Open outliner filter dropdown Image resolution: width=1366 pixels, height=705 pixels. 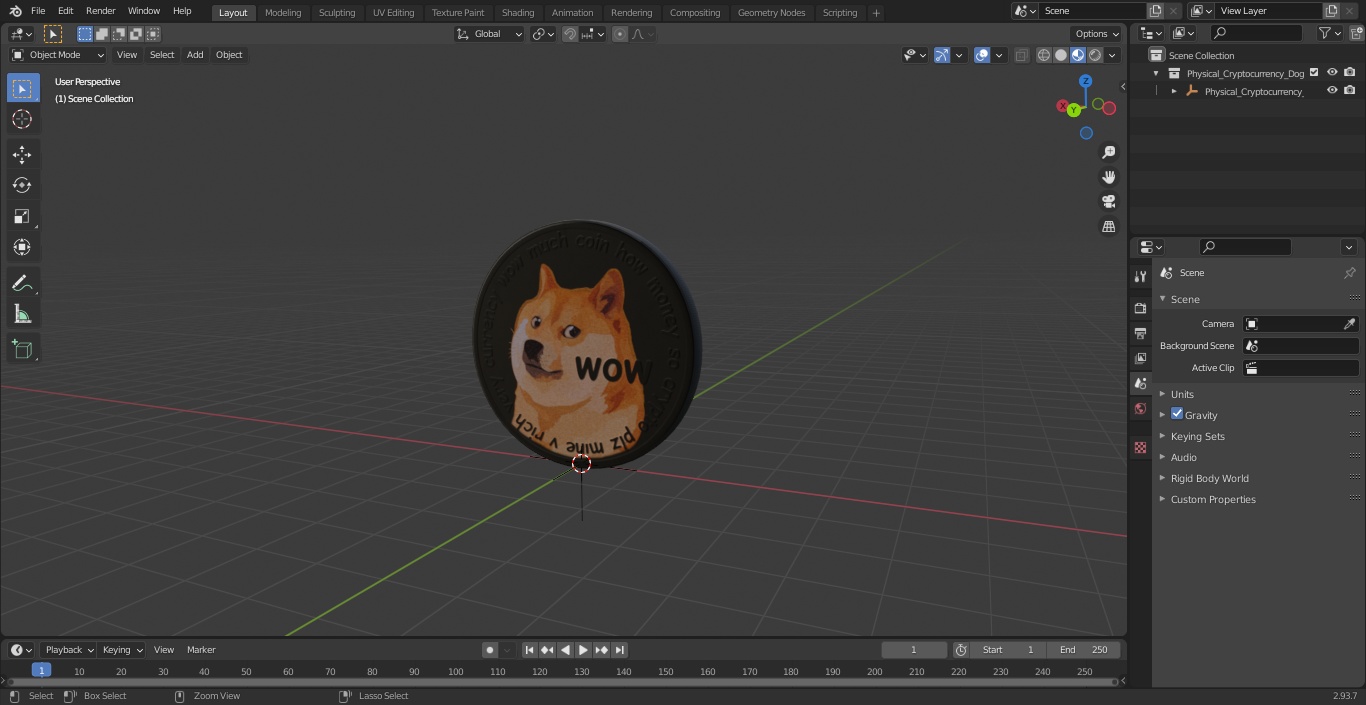[1329, 33]
